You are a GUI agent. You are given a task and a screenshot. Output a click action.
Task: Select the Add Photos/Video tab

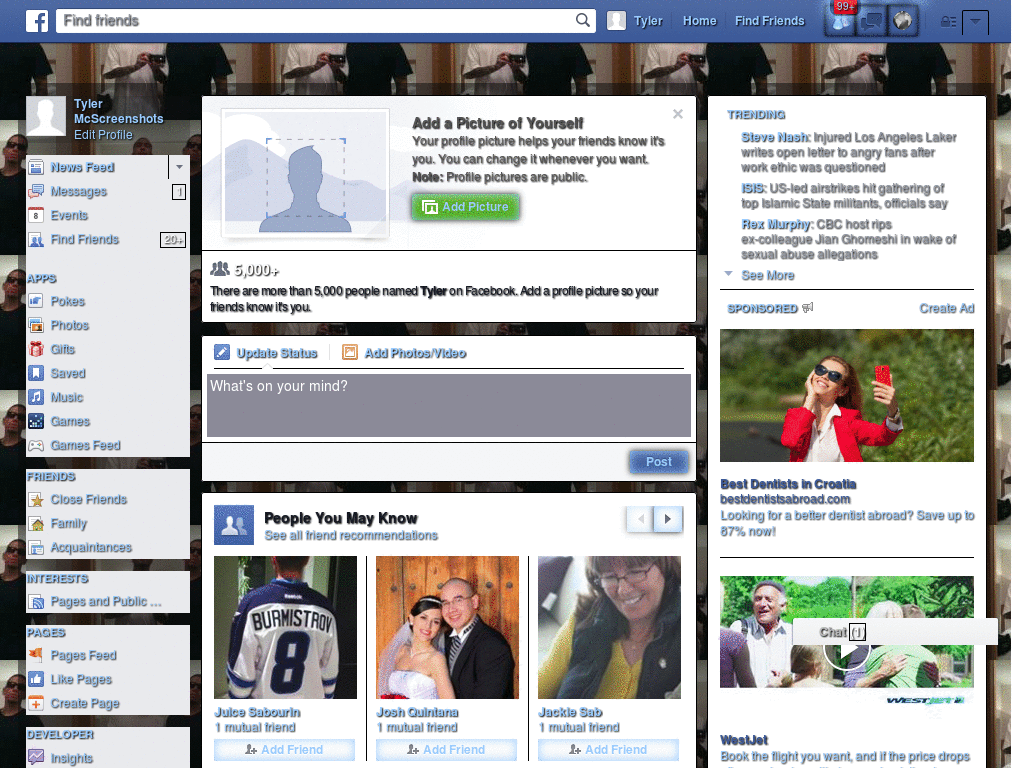(404, 353)
